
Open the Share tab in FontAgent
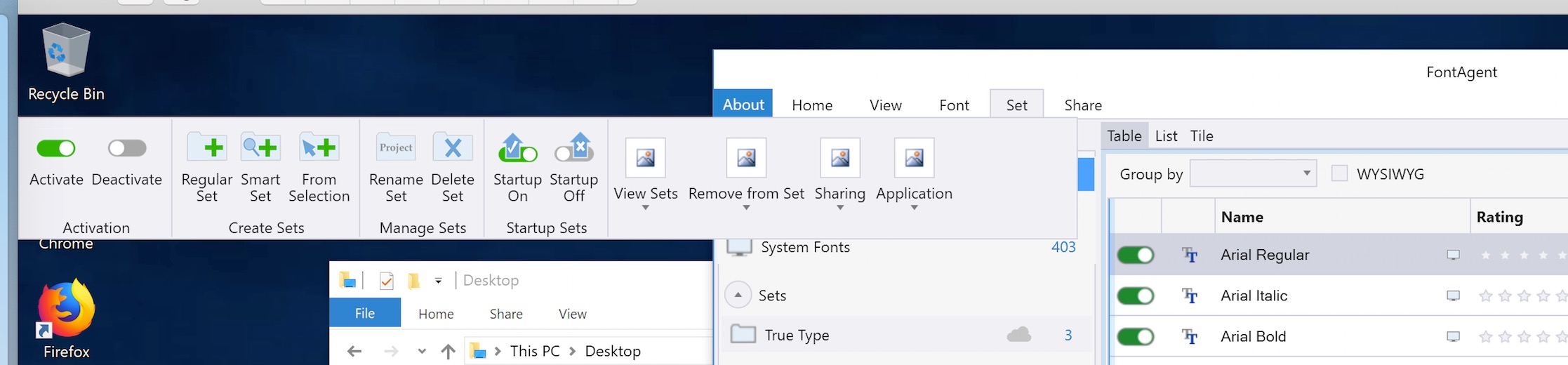click(1082, 105)
